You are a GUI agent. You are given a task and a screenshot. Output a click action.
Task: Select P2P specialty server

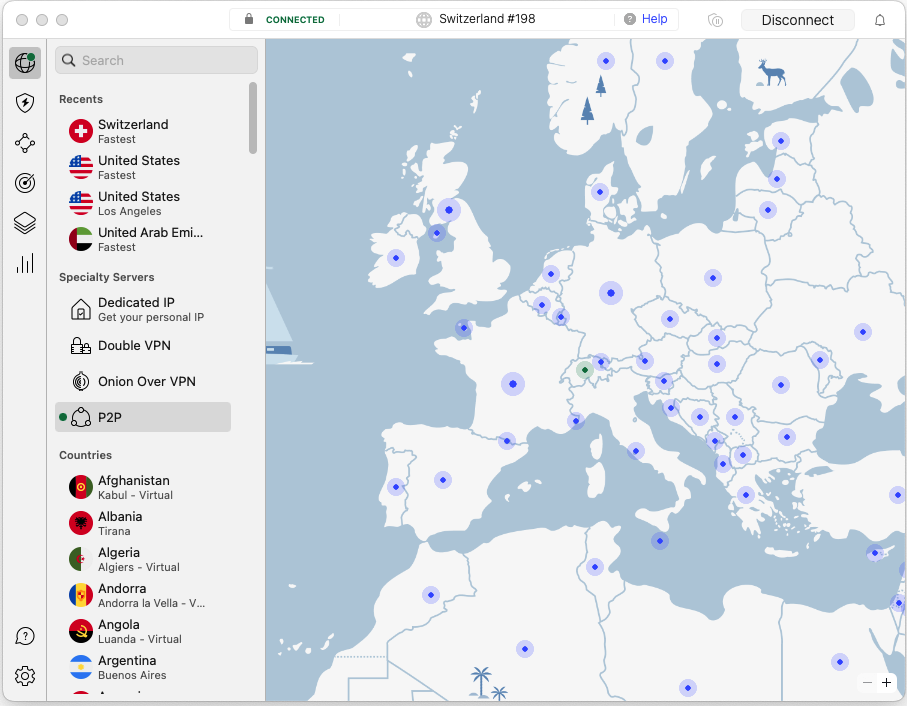coord(143,417)
